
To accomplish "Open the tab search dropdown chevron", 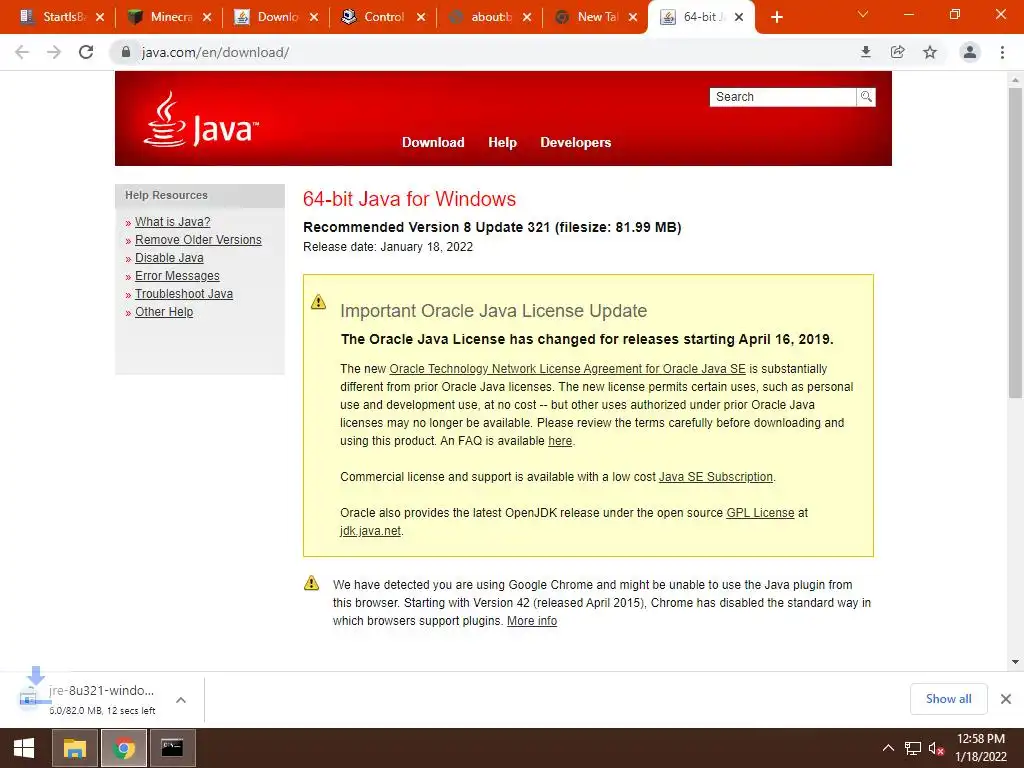I will [x=863, y=14].
